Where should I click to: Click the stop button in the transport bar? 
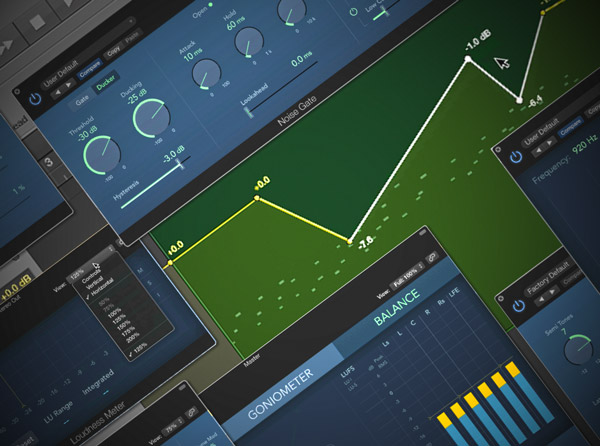(x=38, y=23)
